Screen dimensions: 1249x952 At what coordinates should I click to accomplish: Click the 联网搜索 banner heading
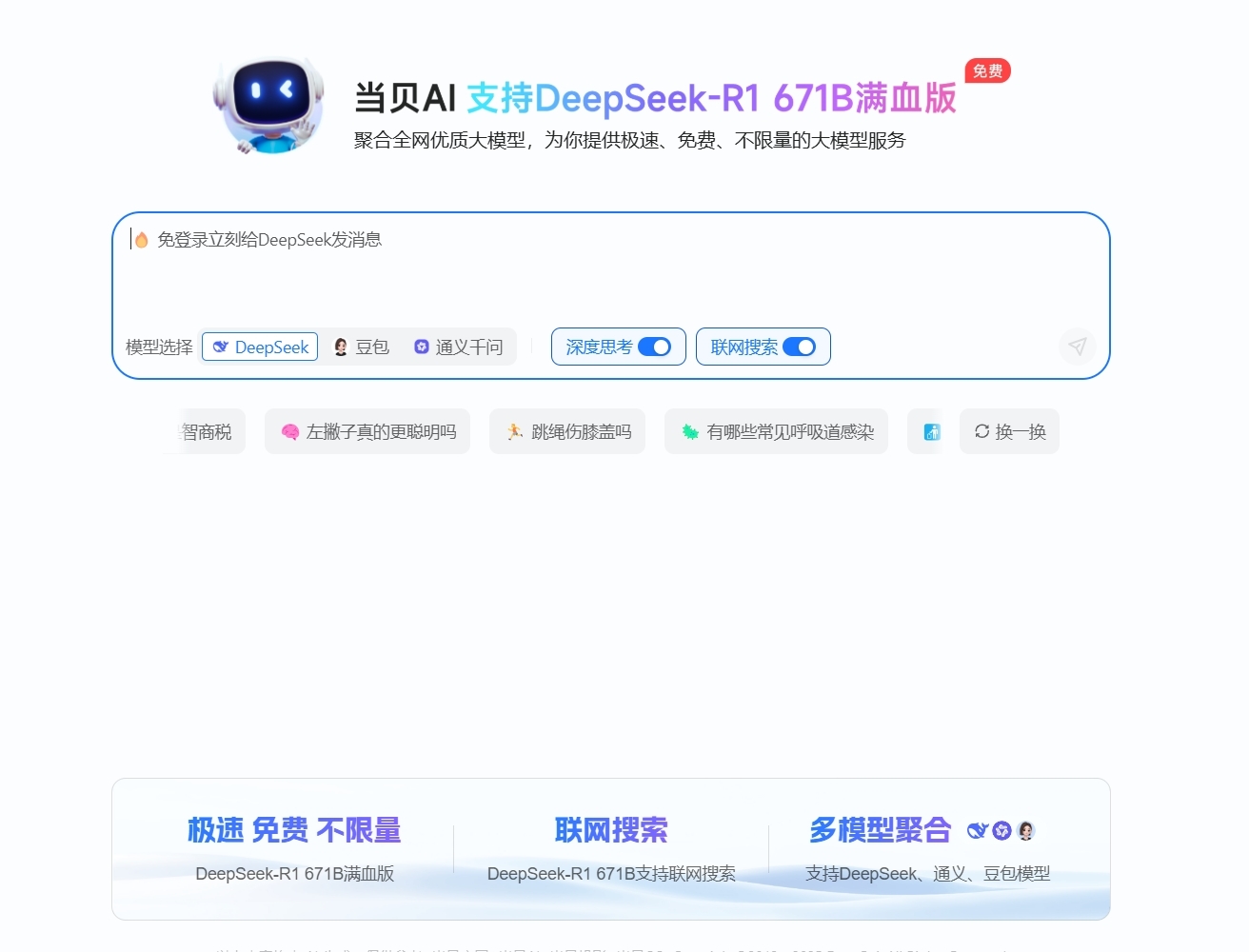[611, 830]
